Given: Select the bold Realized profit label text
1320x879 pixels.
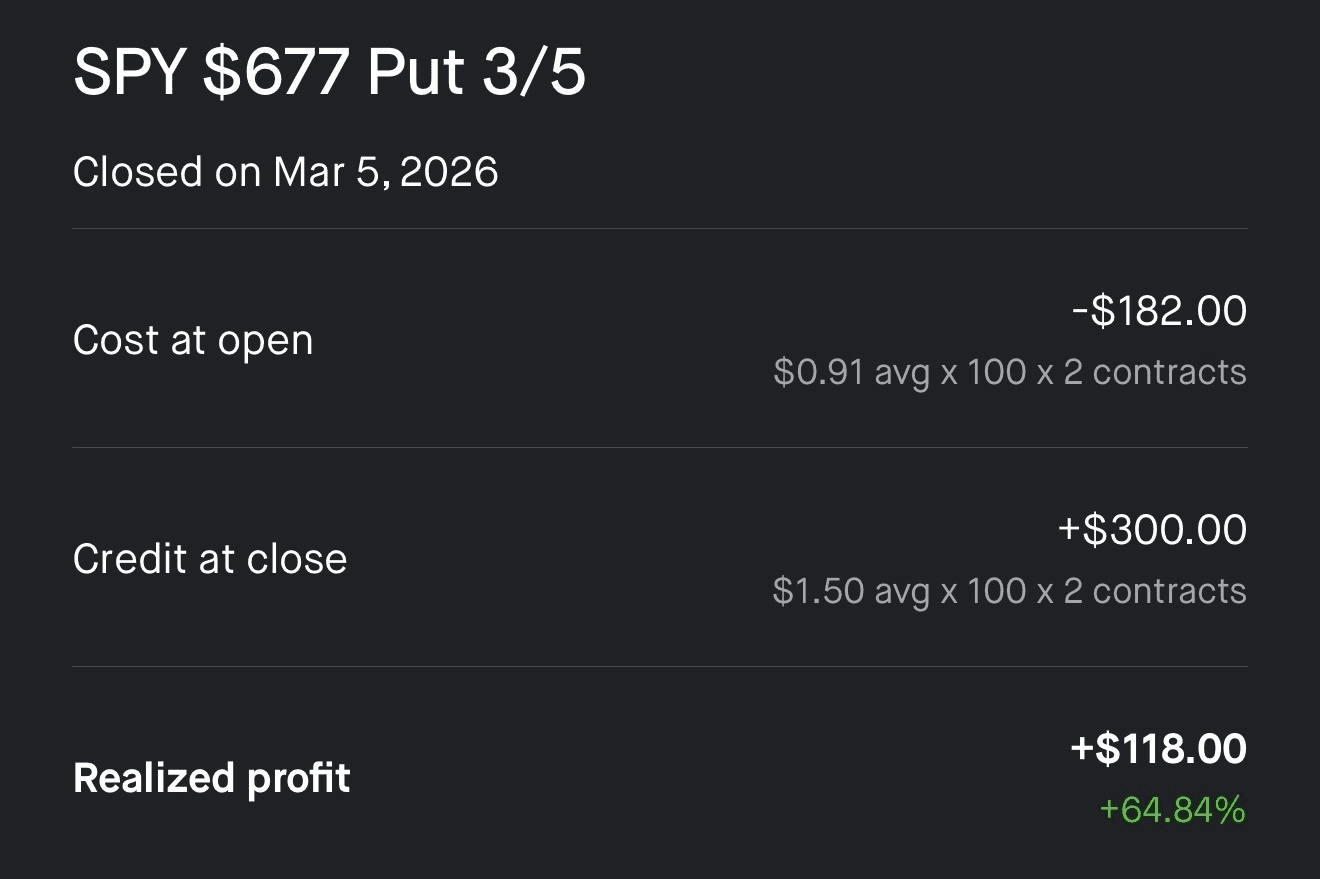Looking at the screenshot, I should (211, 777).
